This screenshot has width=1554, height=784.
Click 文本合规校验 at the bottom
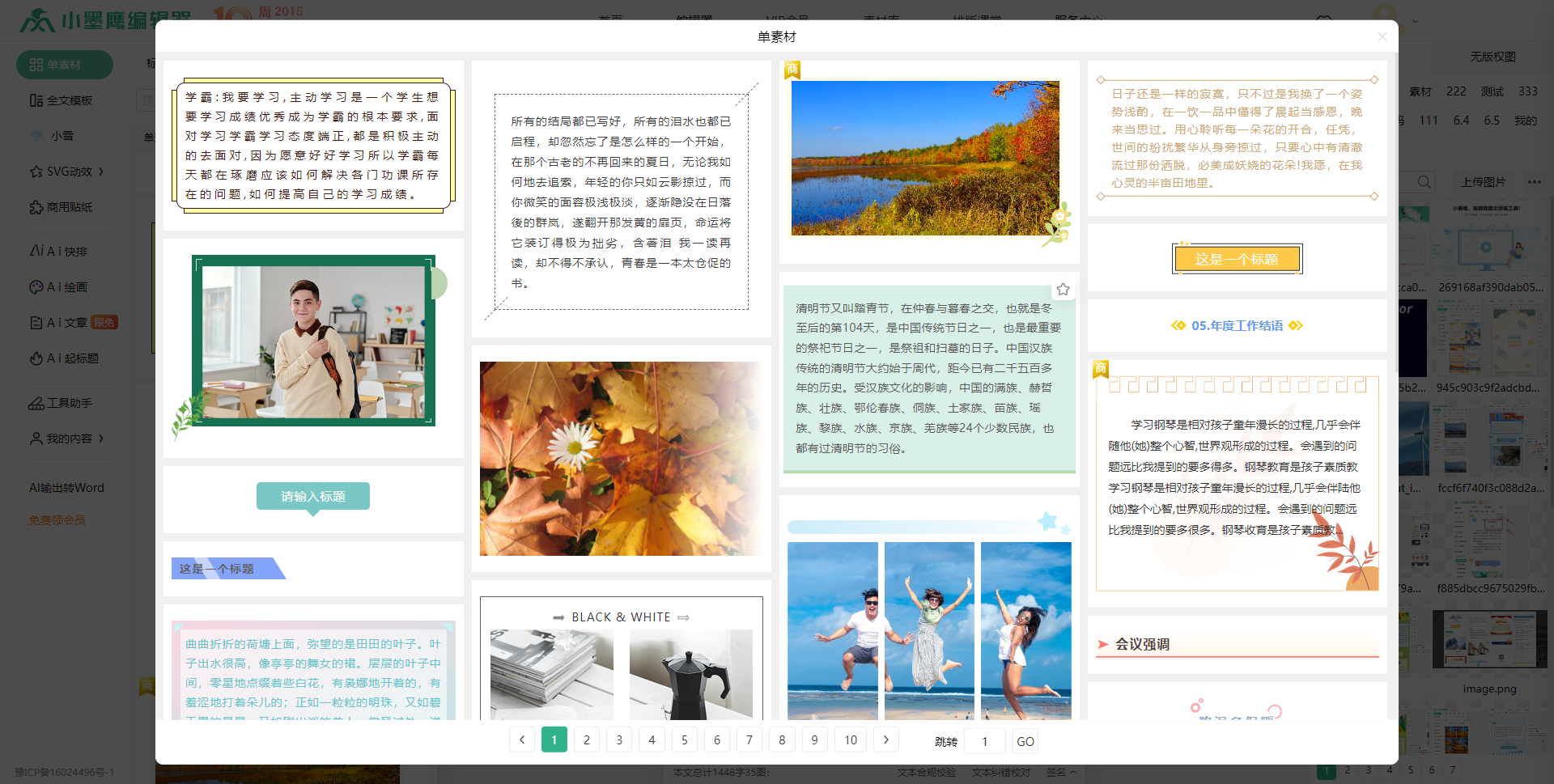(x=926, y=773)
